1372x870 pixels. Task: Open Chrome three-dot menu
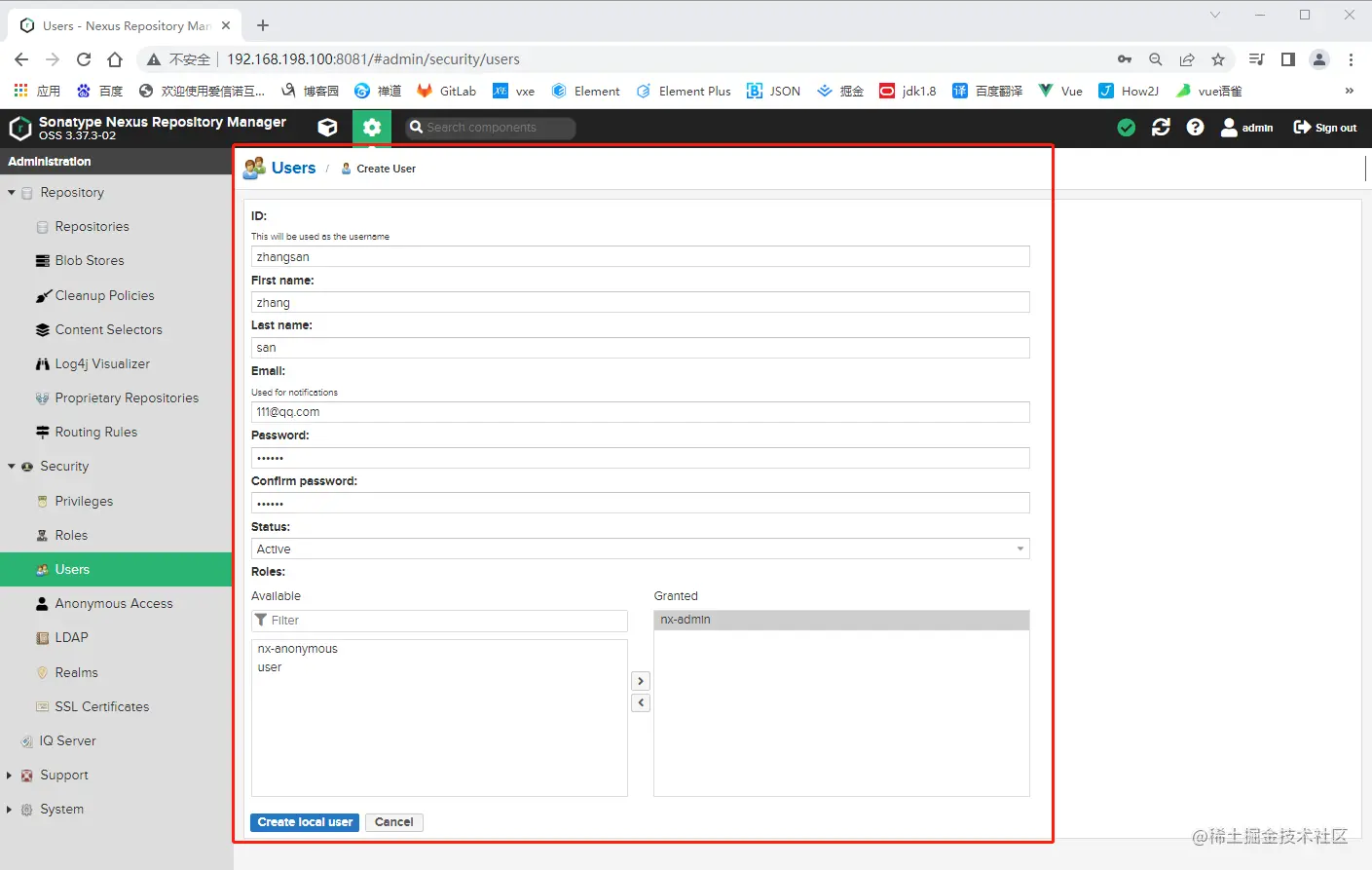pyautogui.click(x=1351, y=59)
